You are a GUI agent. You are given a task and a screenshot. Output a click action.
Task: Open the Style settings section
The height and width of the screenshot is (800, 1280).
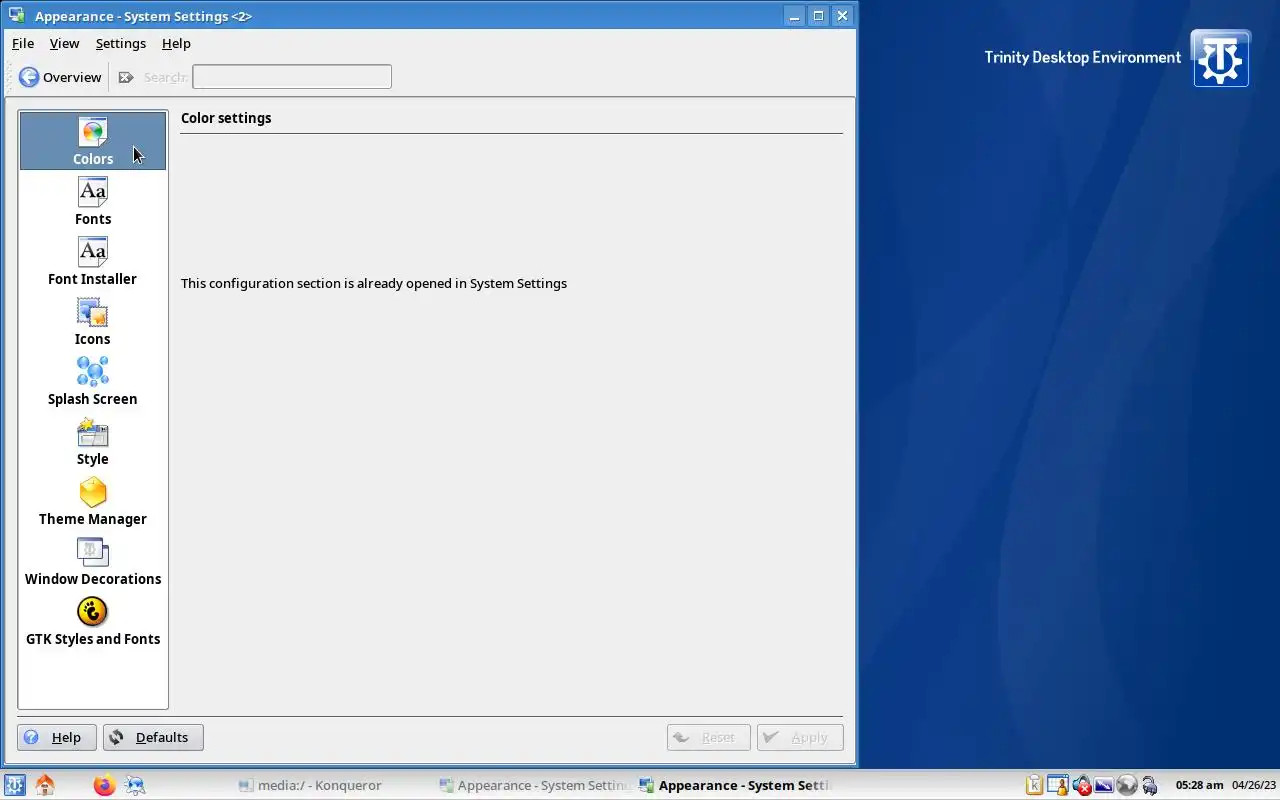93,440
